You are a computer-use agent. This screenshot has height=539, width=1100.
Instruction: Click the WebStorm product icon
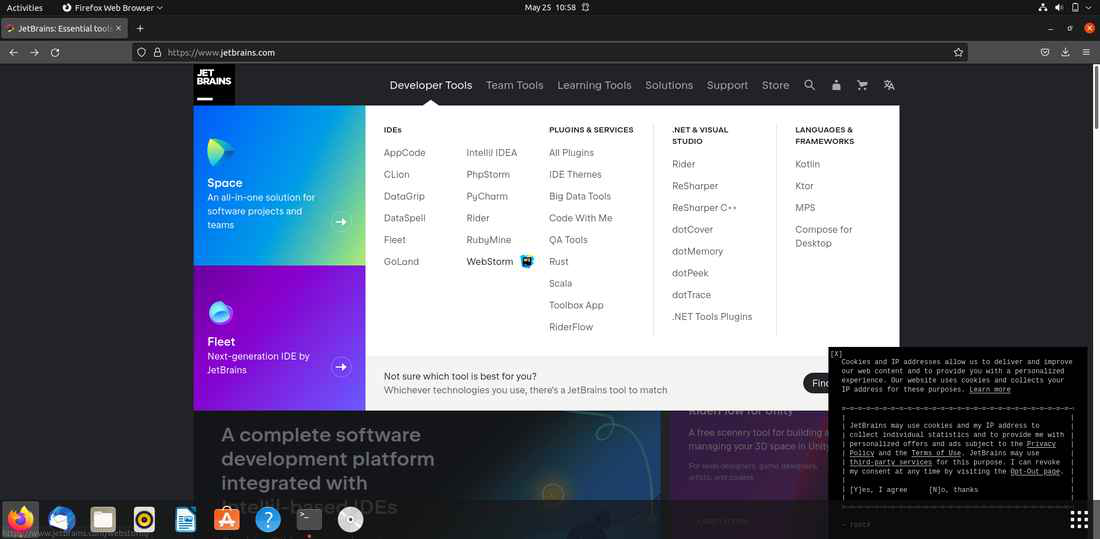(x=527, y=262)
